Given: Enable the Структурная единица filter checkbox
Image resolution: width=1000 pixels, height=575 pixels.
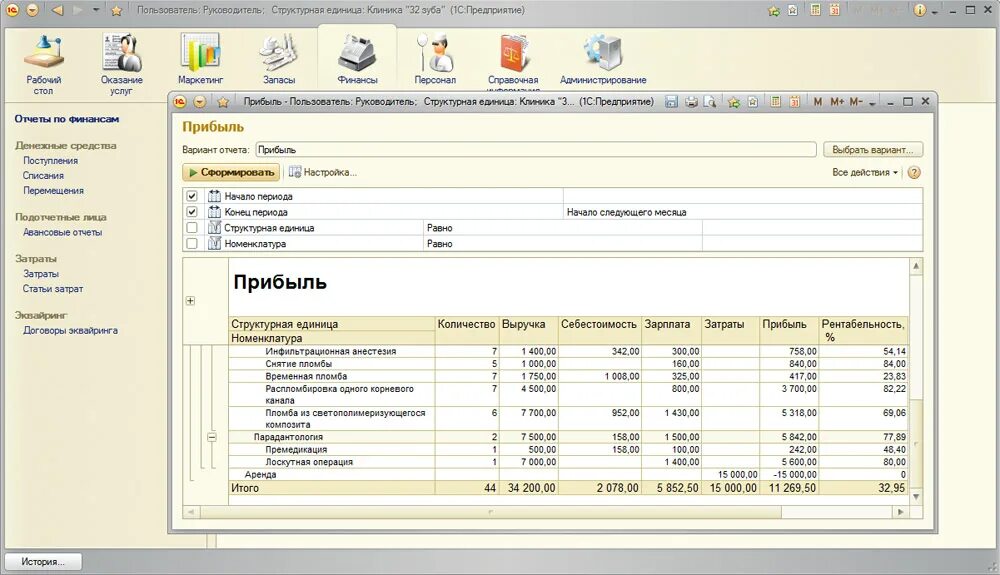Looking at the screenshot, I should point(192,228).
